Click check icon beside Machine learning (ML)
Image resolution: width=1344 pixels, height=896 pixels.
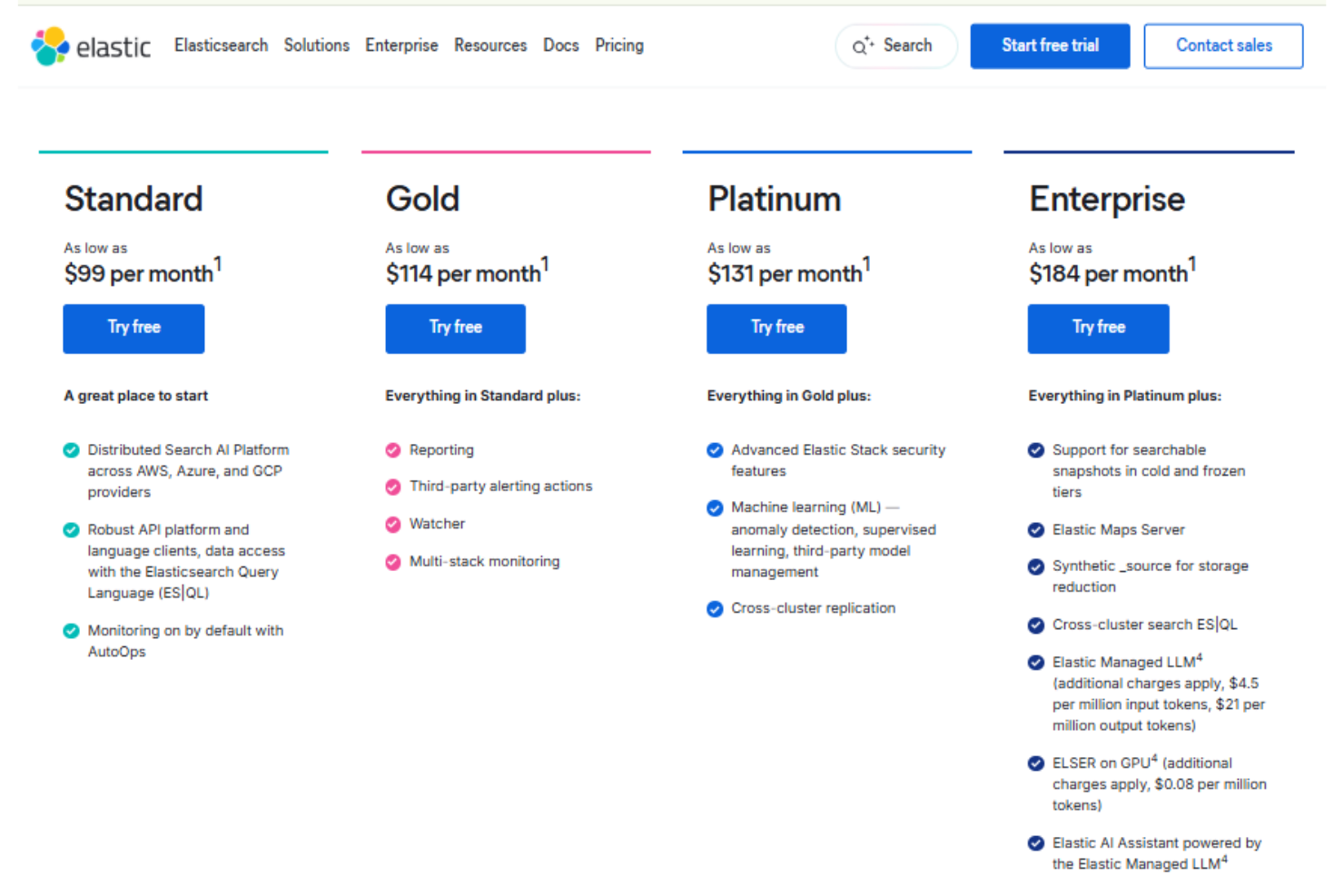tap(715, 508)
